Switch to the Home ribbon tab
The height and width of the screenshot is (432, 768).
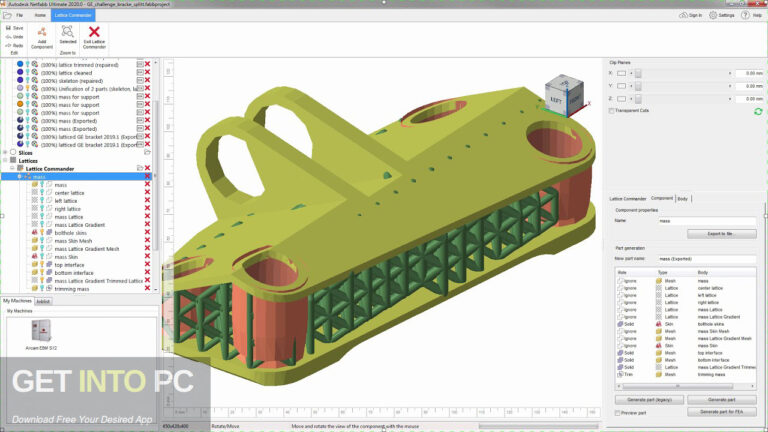click(x=40, y=15)
